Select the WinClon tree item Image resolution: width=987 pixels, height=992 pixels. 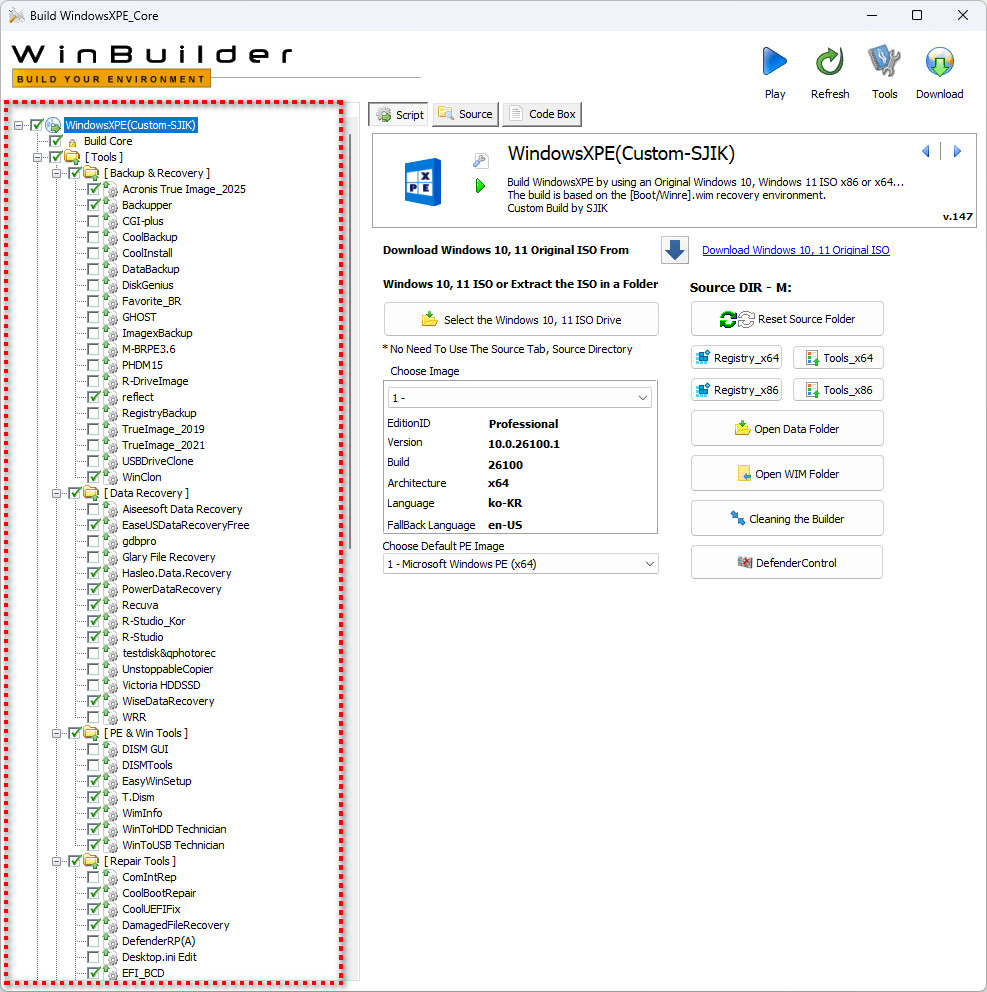(142, 478)
